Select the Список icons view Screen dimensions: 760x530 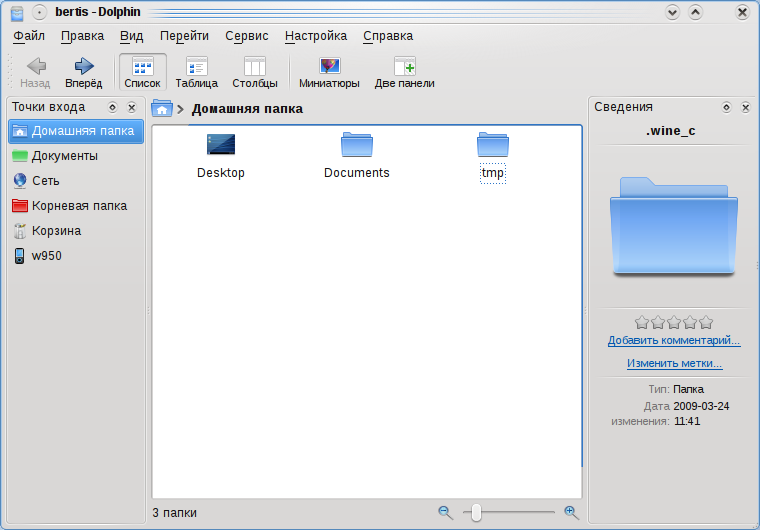coord(142,72)
